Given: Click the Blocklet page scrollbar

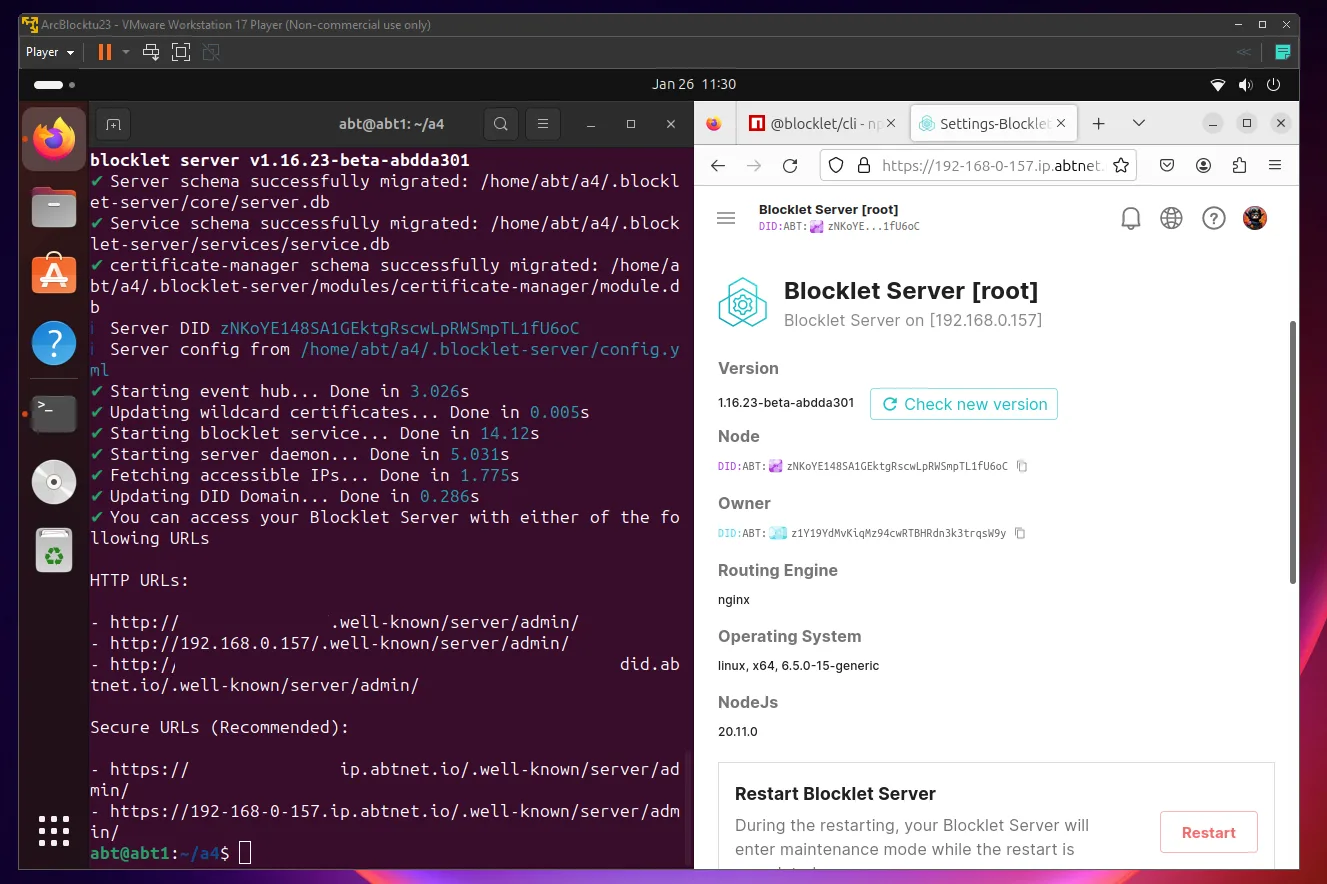Looking at the screenshot, I should [x=1293, y=452].
